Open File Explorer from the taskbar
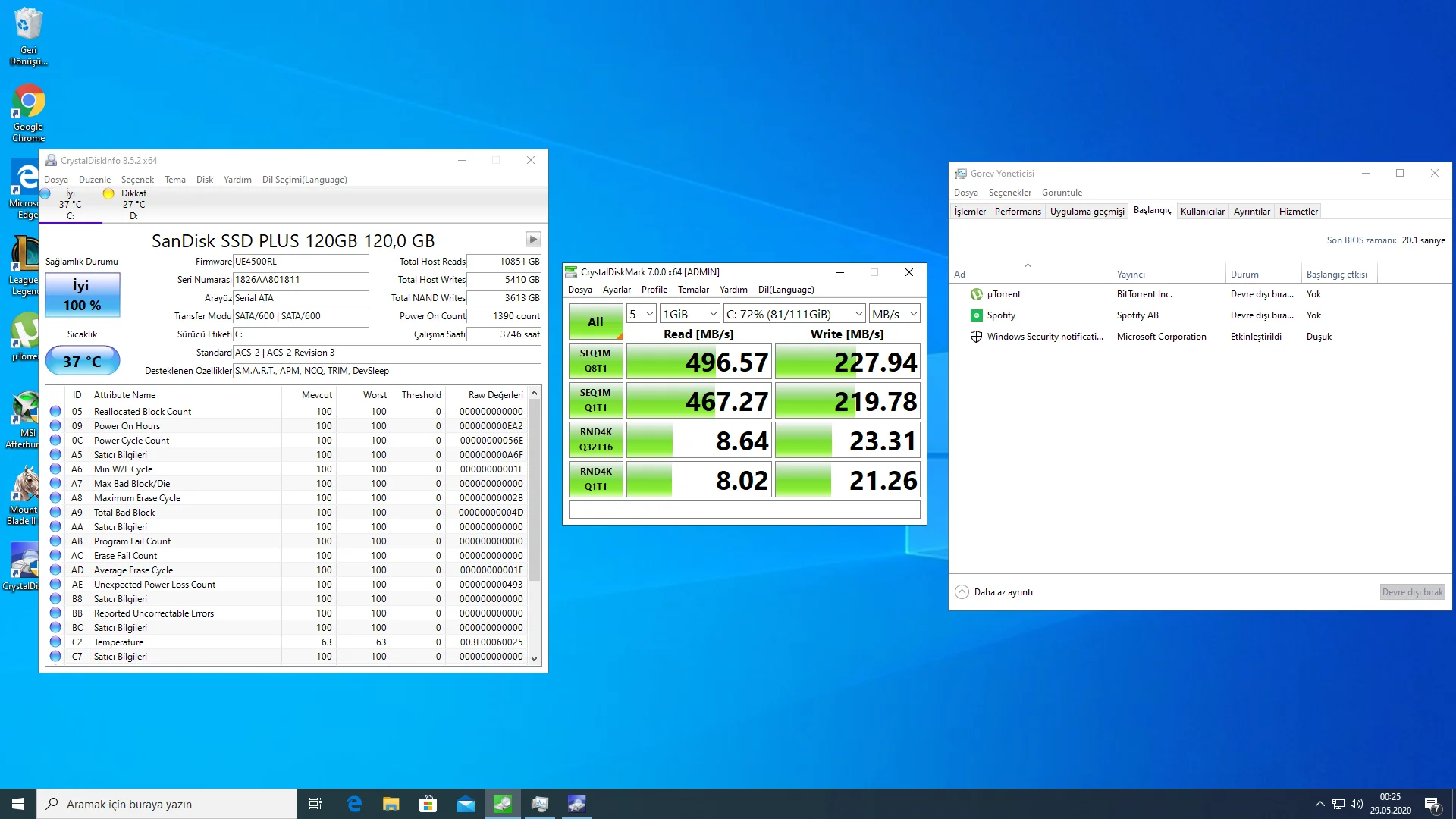This screenshot has height=819, width=1456. (391, 804)
